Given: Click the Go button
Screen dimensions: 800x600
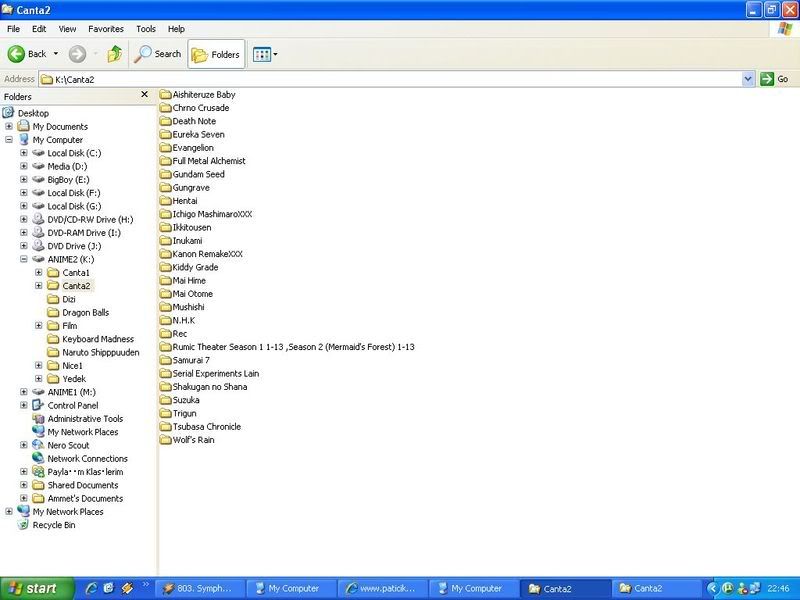Looking at the screenshot, I should 774,79.
